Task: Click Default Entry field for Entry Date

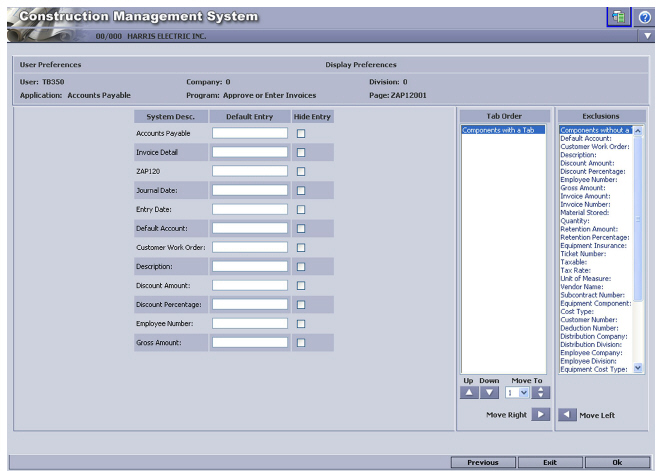Action: pyautogui.click(x=250, y=209)
